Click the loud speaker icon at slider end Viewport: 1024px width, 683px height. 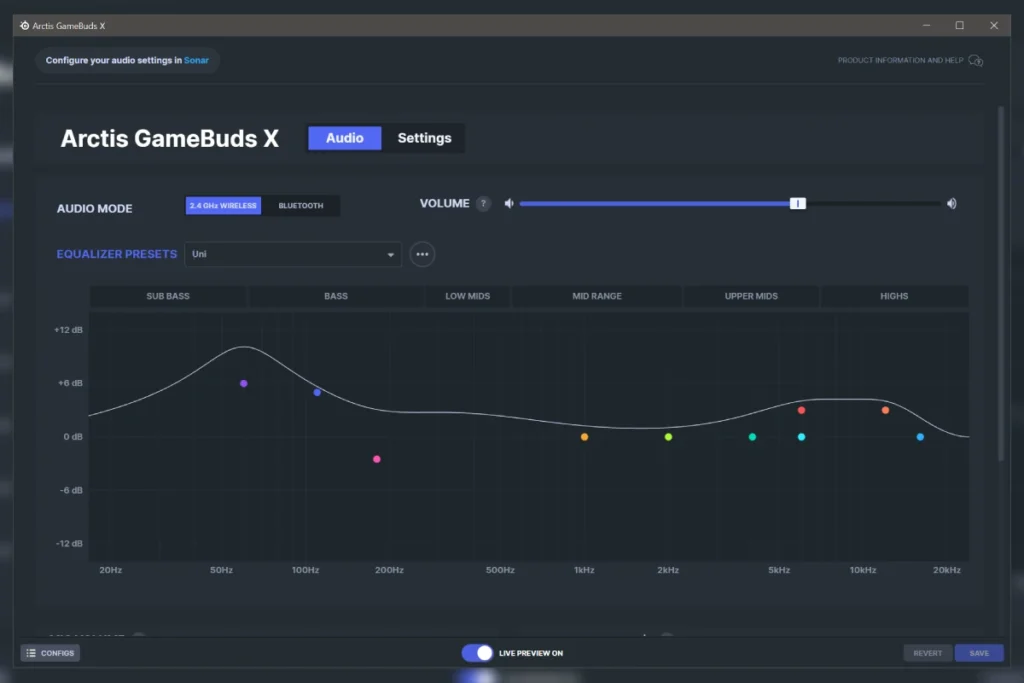tap(952, 204)
